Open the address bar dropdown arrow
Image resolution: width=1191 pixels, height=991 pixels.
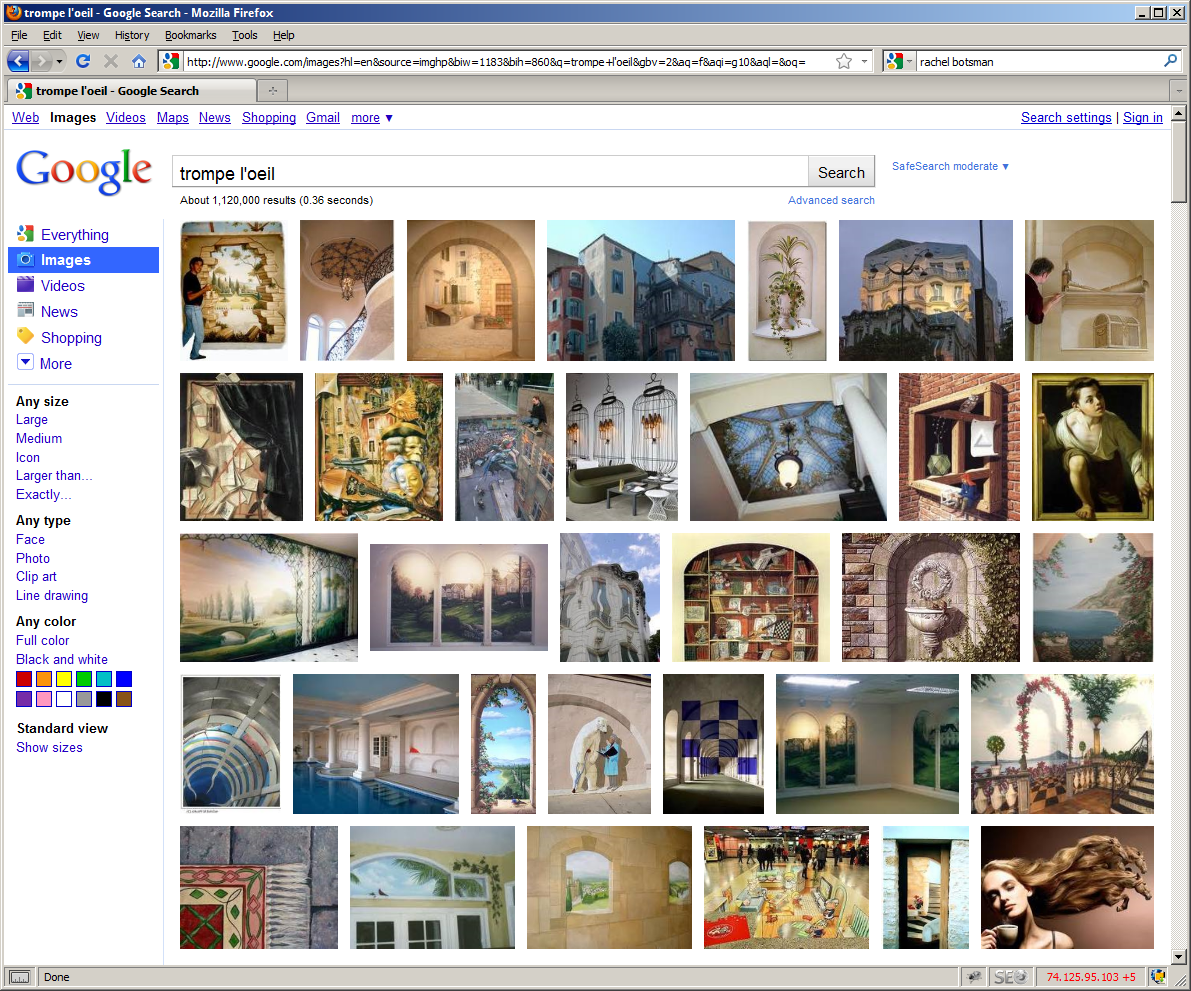[x=865, y=62]
